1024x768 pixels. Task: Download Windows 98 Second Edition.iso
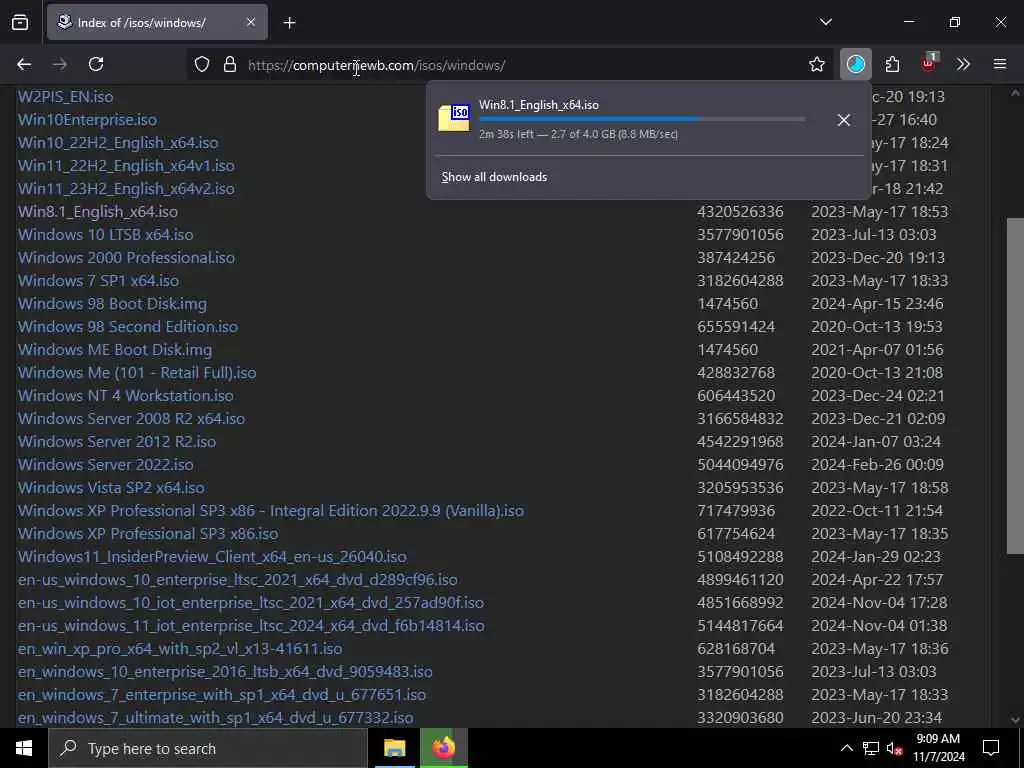[128, 327]
